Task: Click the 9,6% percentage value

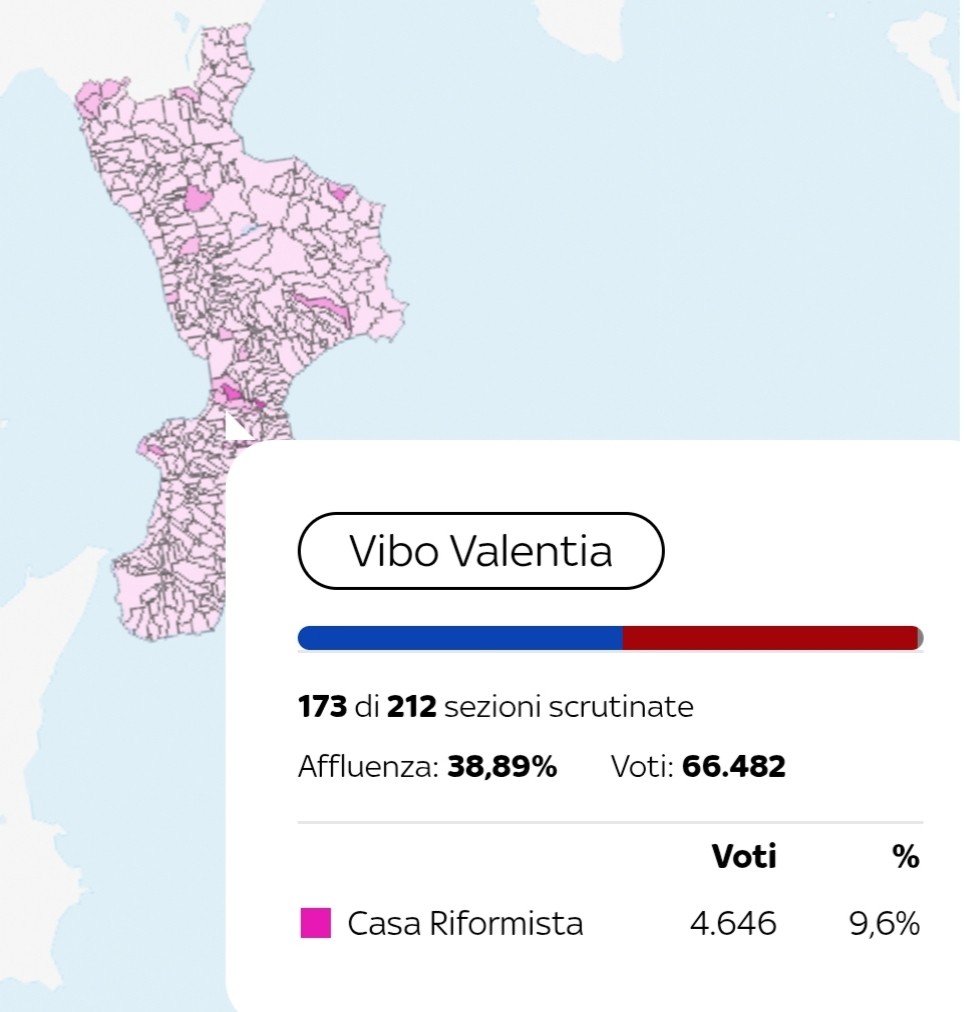Action: tap(884, 923)
